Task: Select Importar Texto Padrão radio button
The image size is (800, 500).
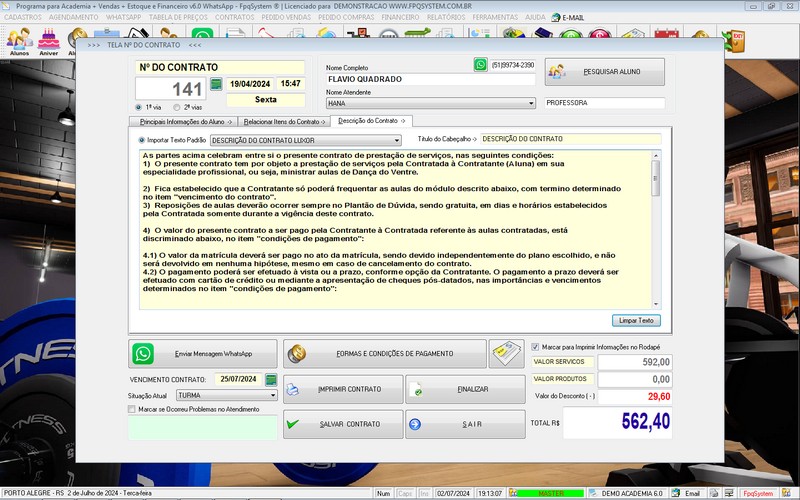Action: 142,140
